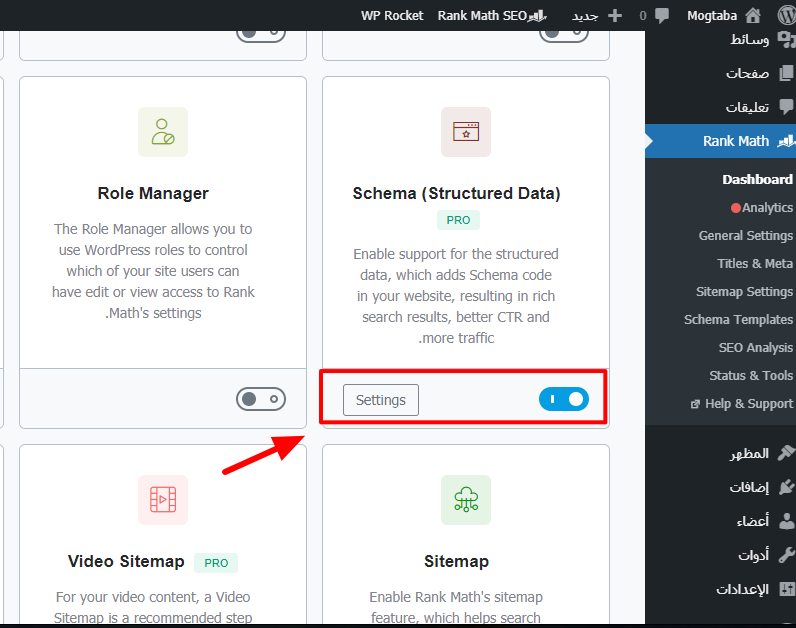Click the Role Manager user icon
The width and height of the screenshot is (796, 628).
coord(163,132)
